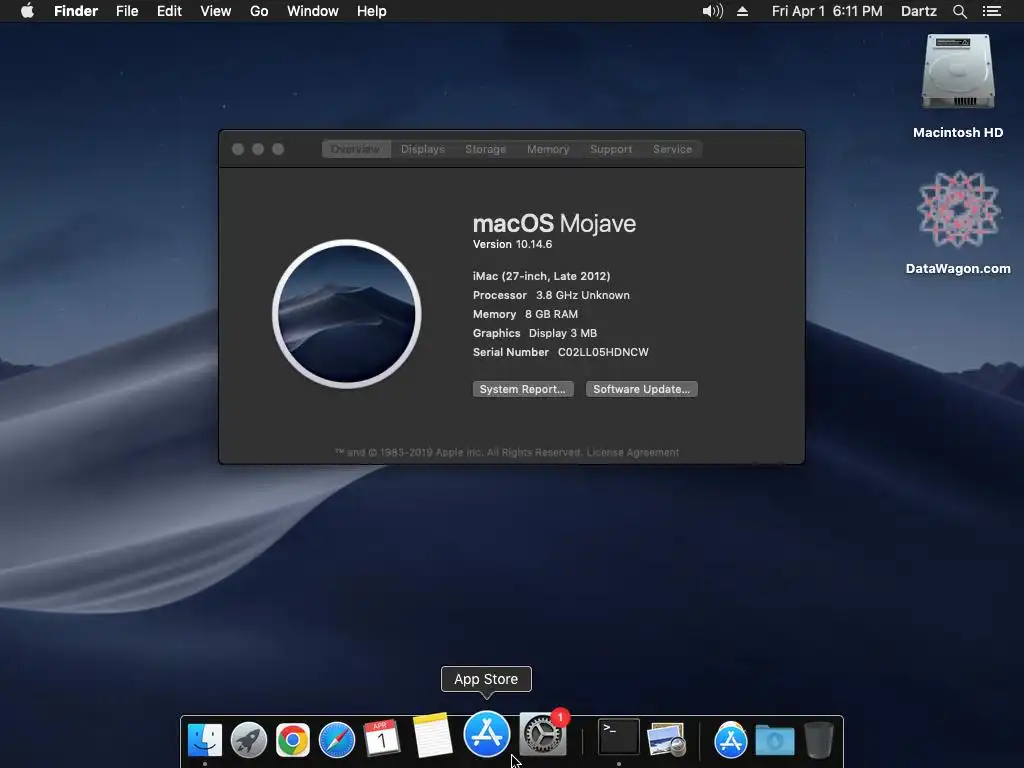Image resolution: width=1024 pixels, height=768 pixels.
Task: Open Google Chrome from the Dock
Action: point(293,740)
